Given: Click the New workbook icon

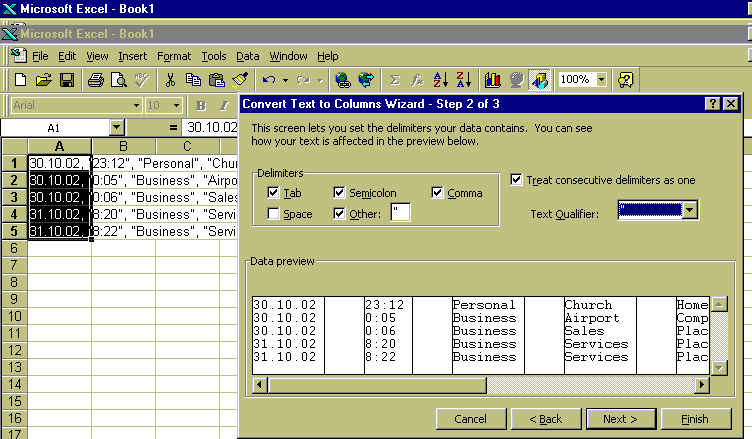Looking at the screenshot, I should [x=20, y=80].
